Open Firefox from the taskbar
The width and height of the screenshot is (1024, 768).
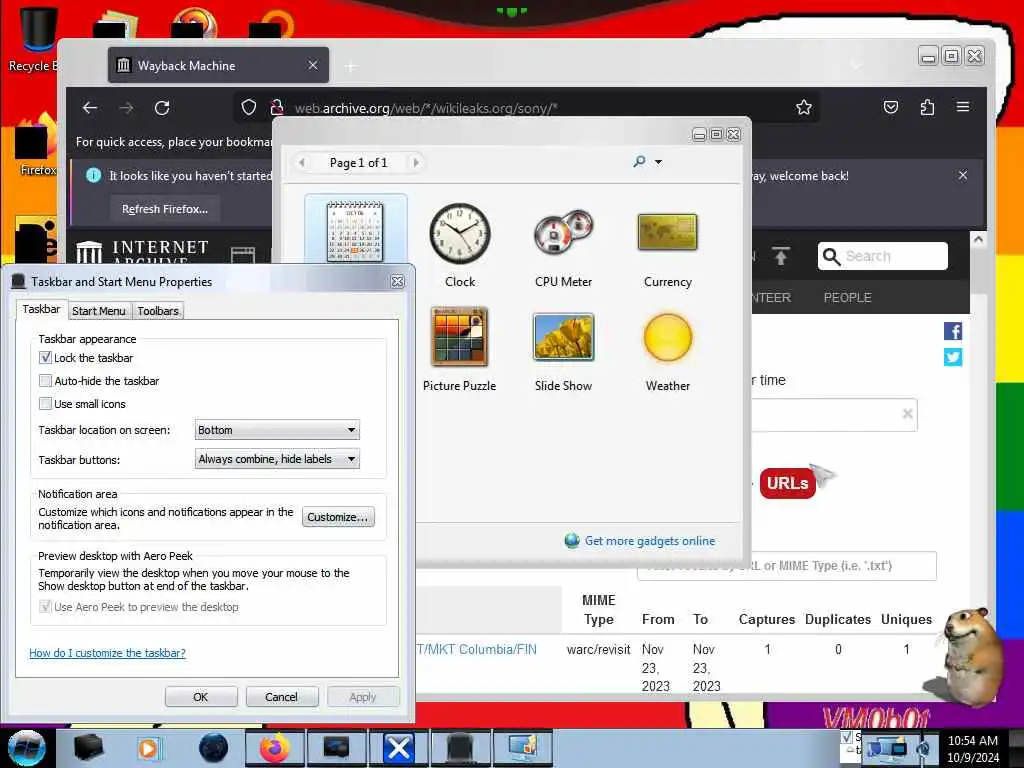coord(274,748)
